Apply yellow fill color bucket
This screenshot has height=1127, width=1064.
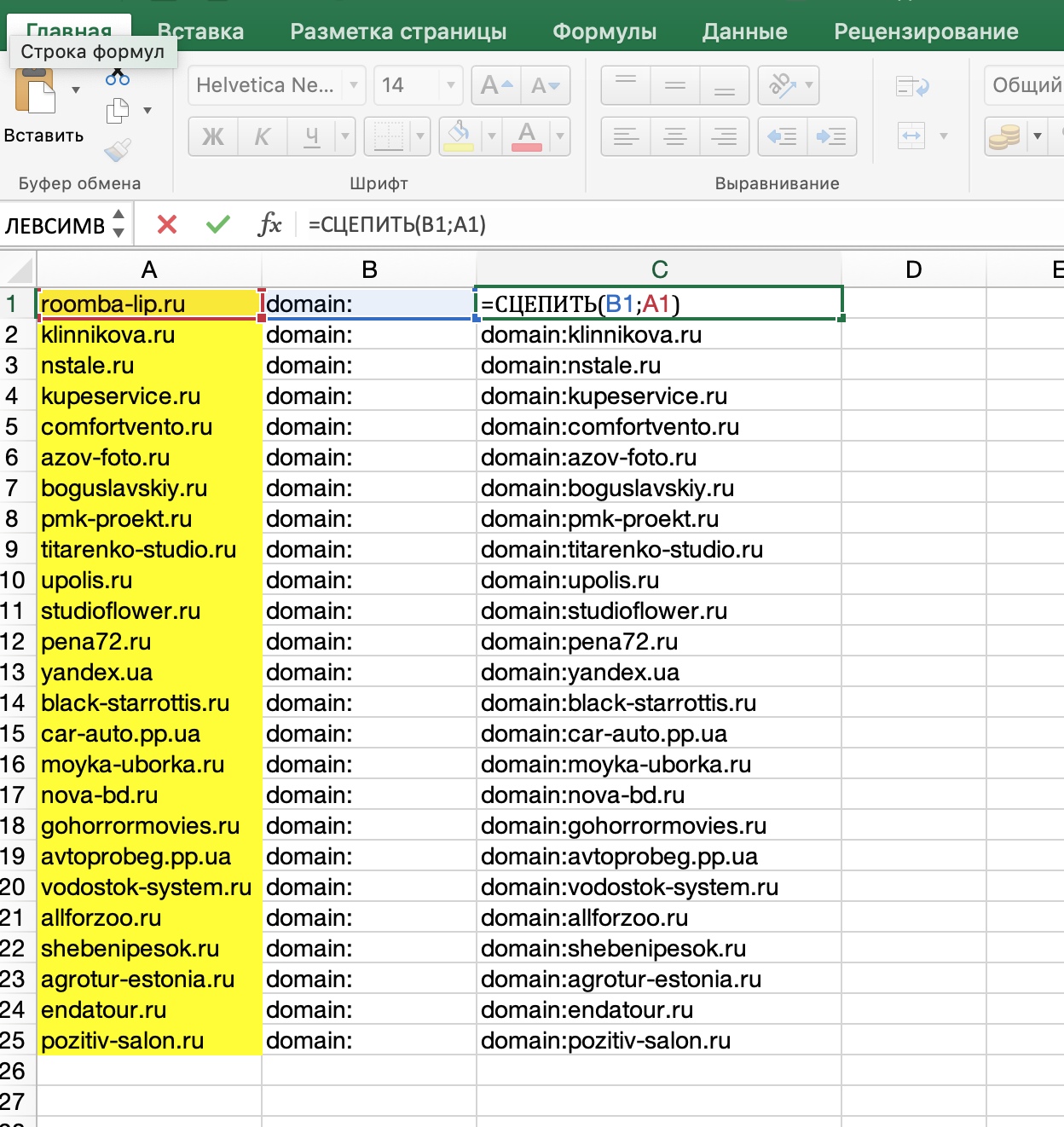460,136
